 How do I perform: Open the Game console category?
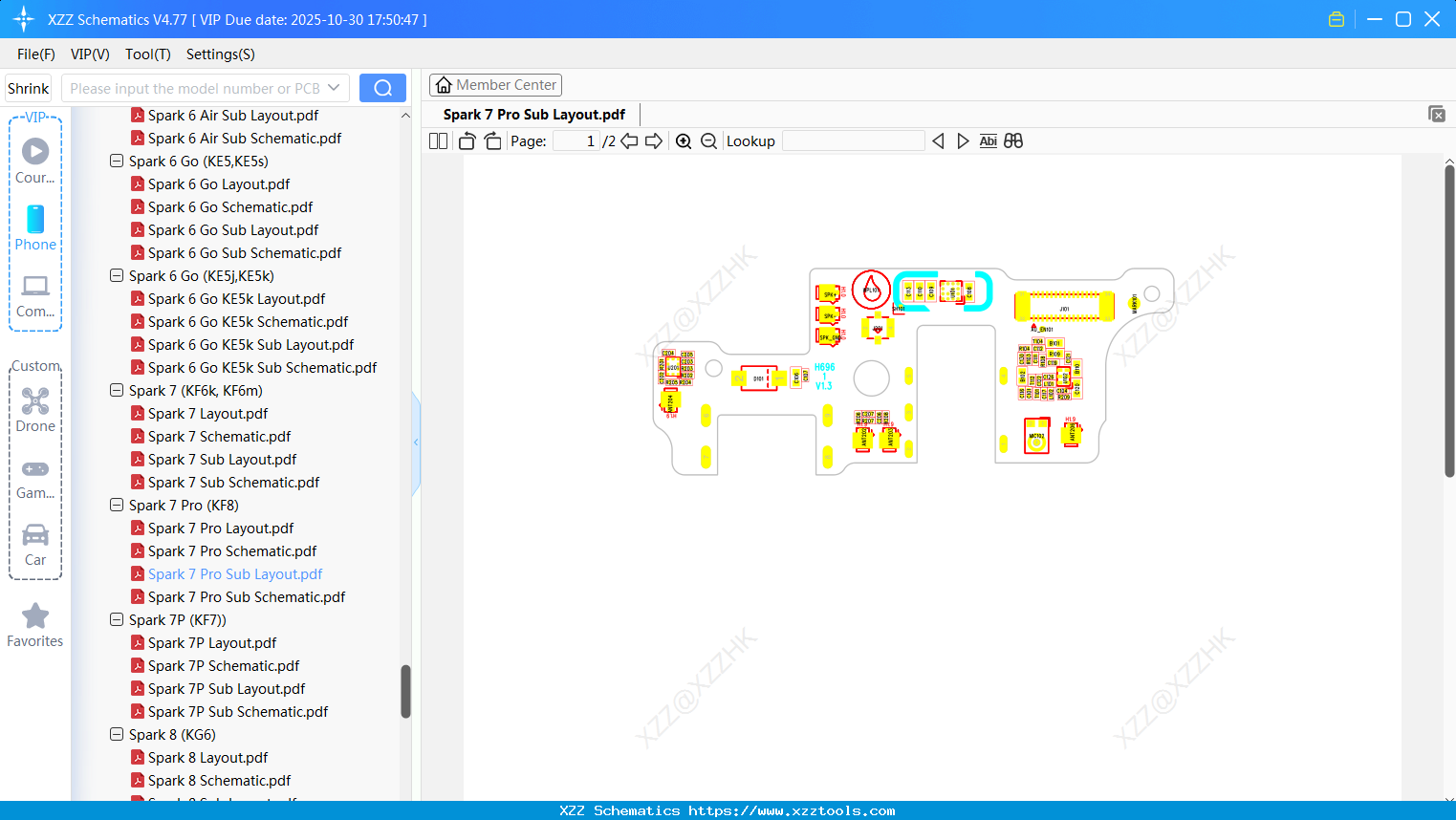35,476
